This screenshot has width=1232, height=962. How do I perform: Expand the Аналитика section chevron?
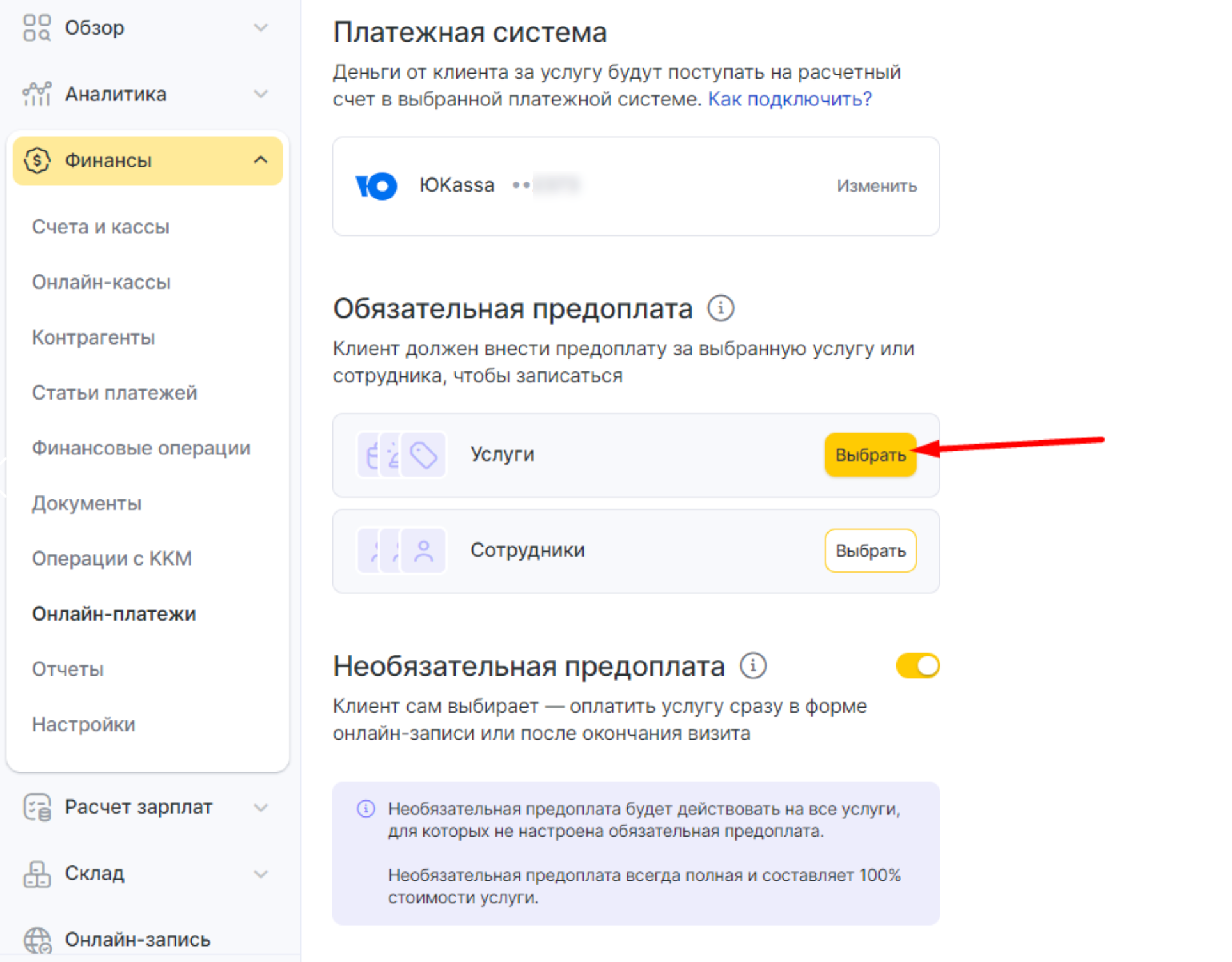pyautogui.click(x=260, y=94)
